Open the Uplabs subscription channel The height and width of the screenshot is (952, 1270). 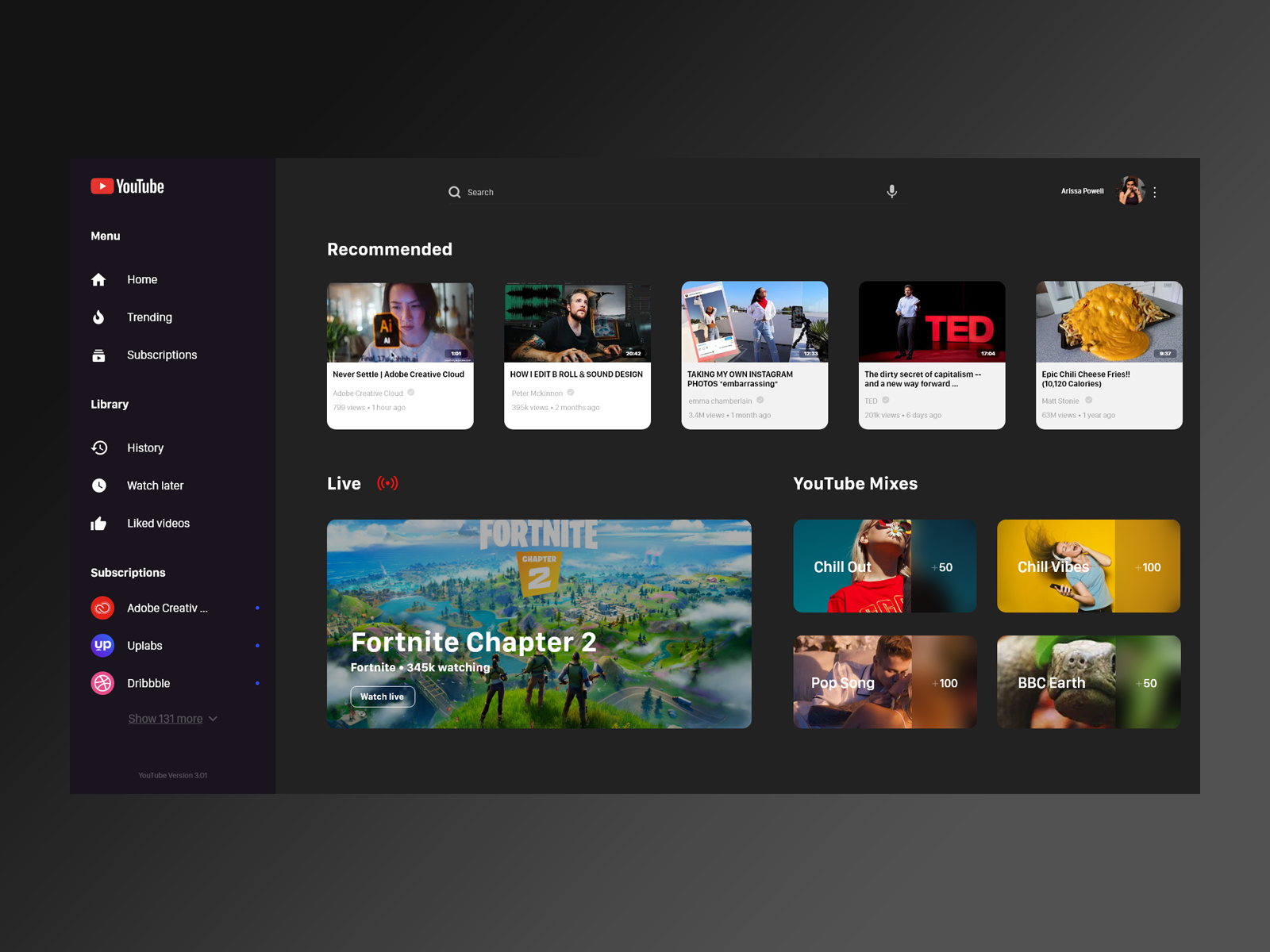[x=144, y=646]
